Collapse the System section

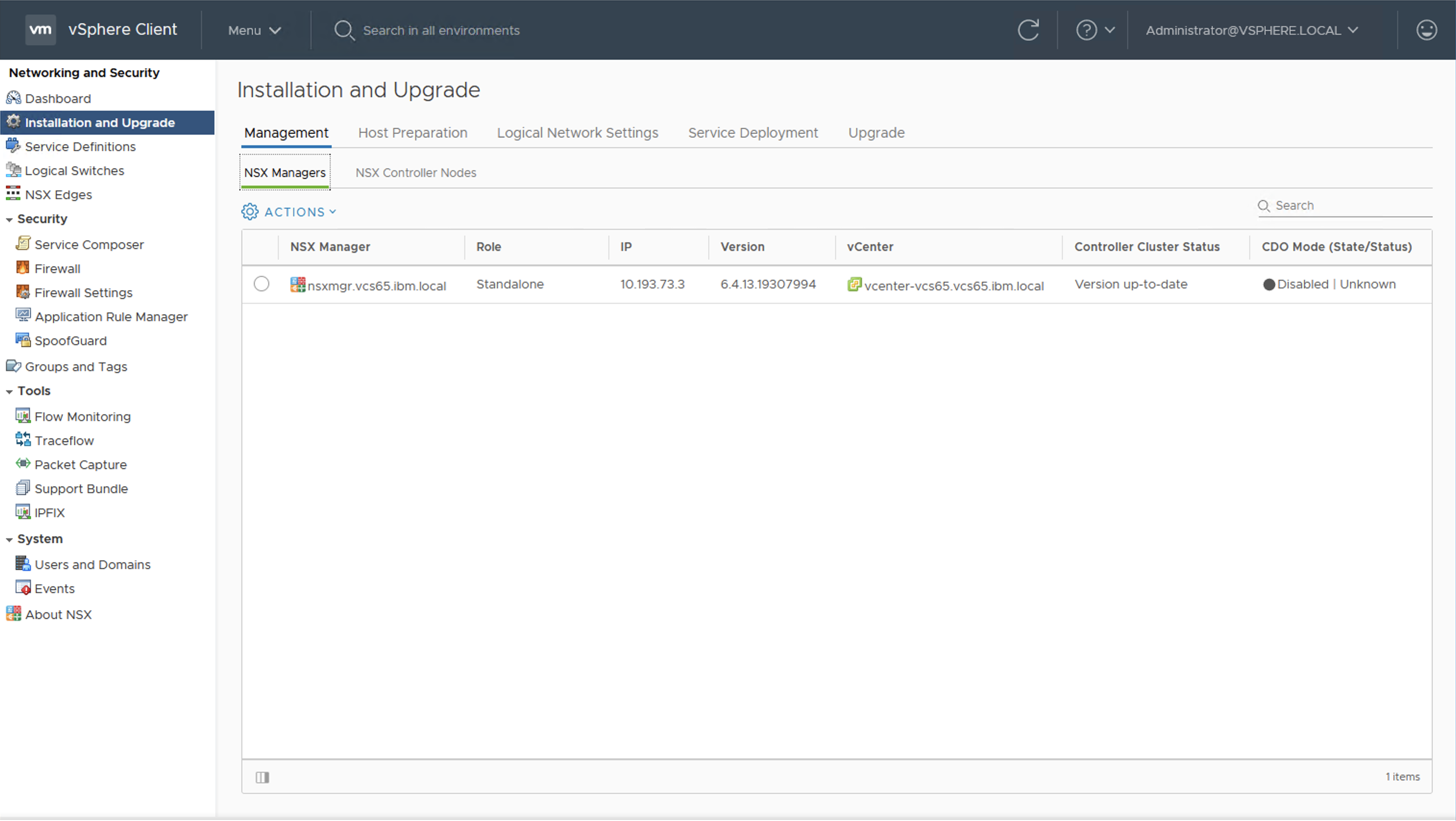[9, 539]
